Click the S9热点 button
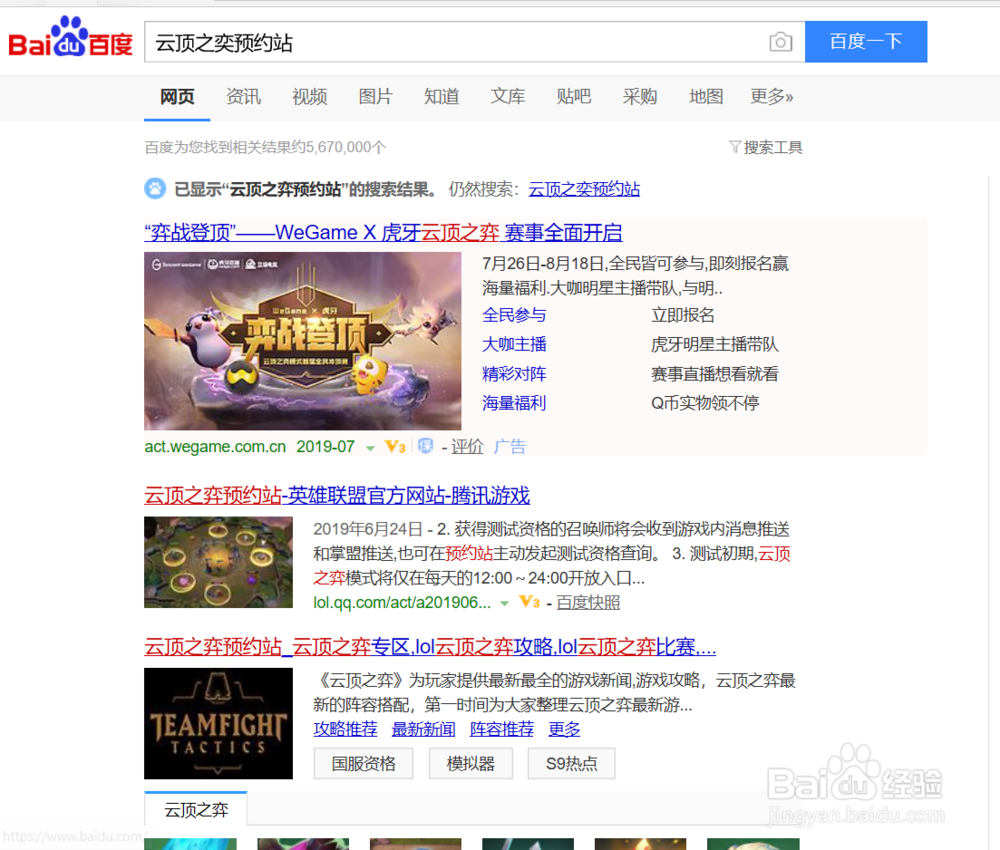 571,763
